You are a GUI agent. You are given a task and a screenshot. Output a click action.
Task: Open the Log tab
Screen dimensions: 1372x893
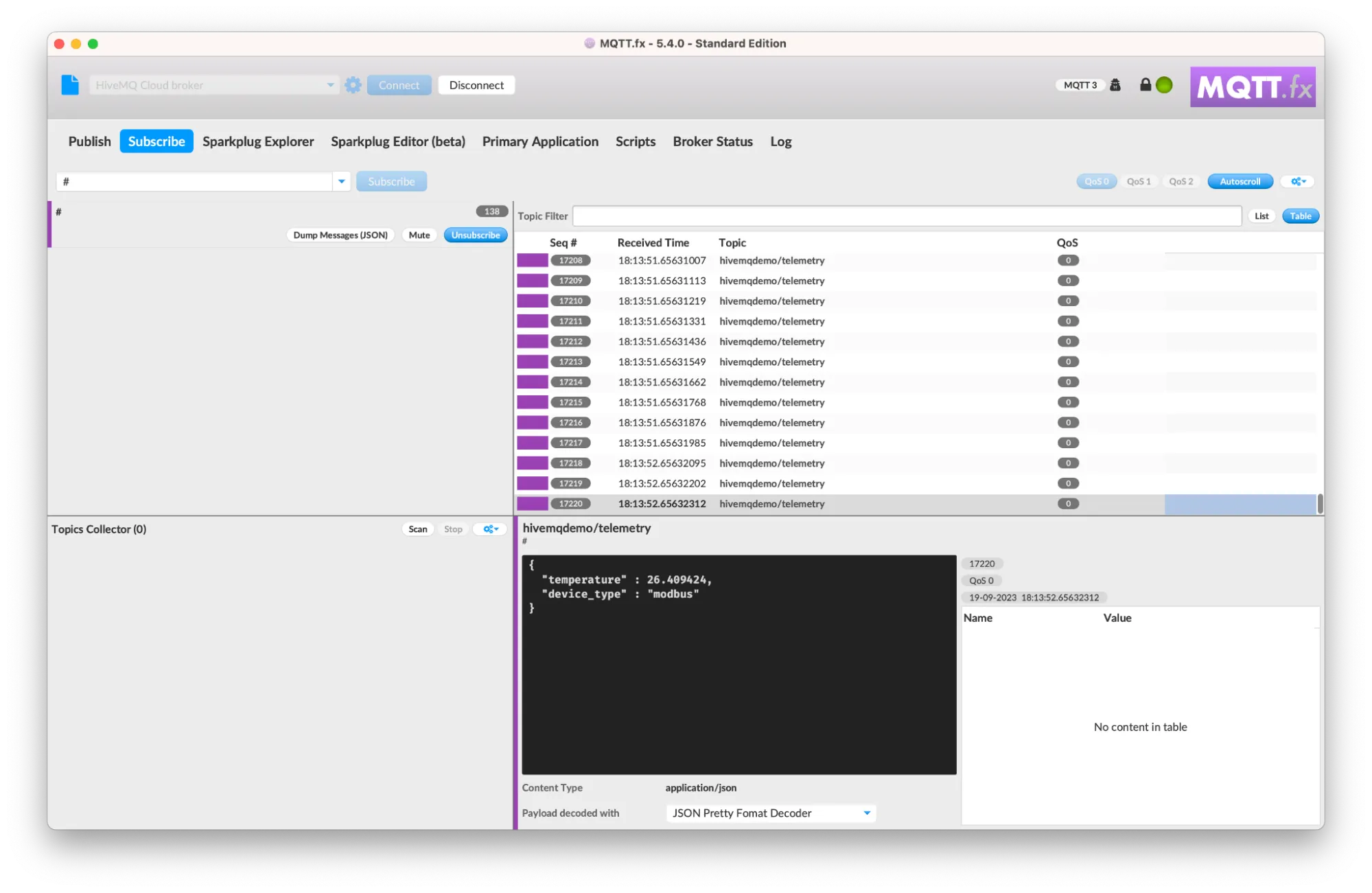[x=780, y=141]
